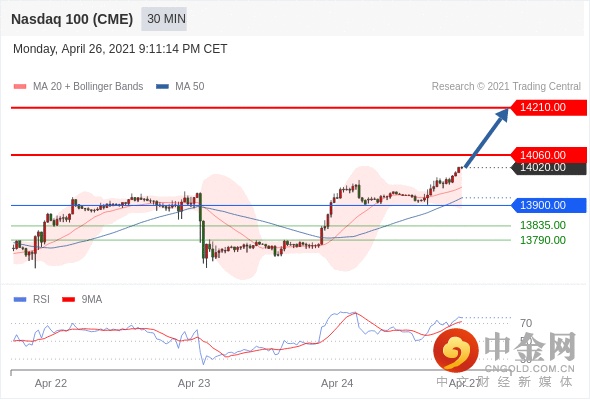Click the Nasdaq 100 (CME) title
The image size is (590, 400).
click(x=72, y=19)
